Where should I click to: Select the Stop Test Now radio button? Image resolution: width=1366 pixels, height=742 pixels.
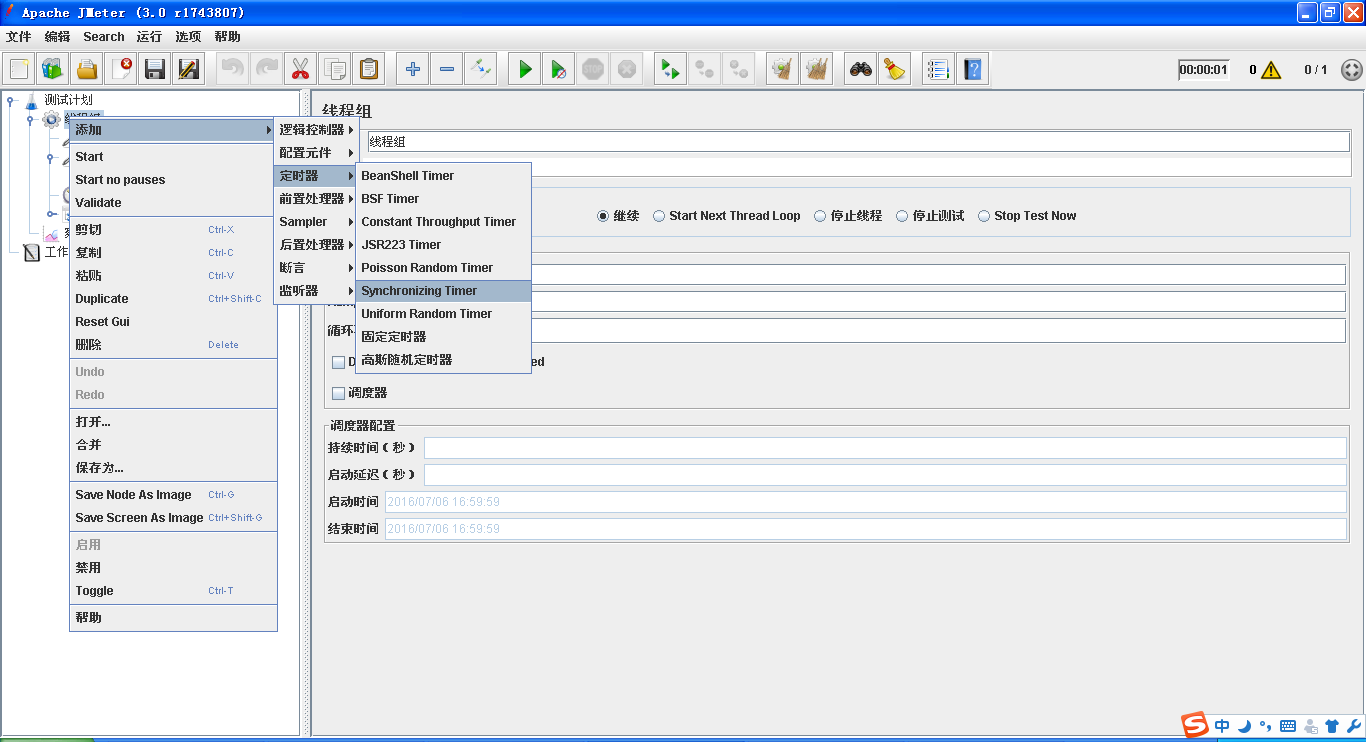click(984, 216)
